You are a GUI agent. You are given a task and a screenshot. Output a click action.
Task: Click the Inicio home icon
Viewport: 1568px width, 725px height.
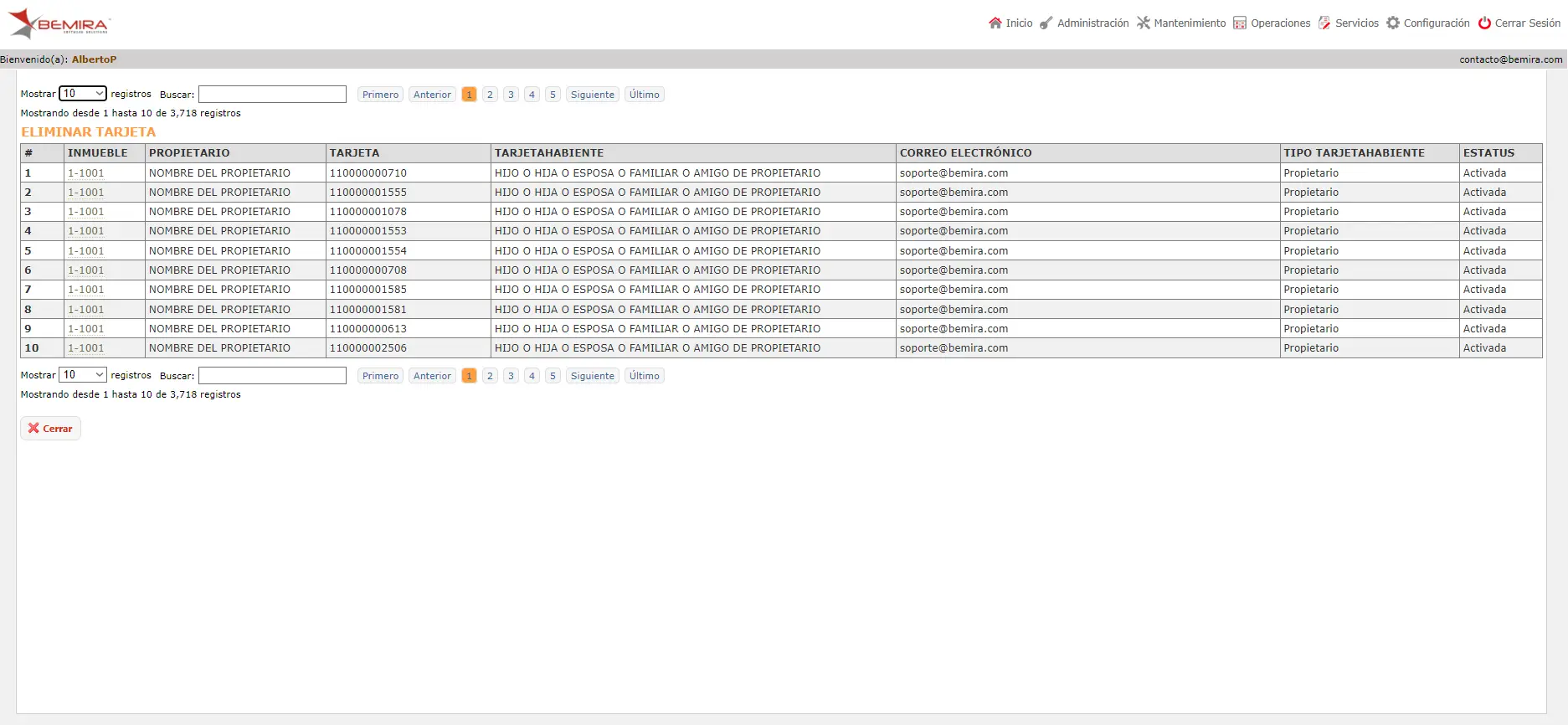tap(995, 23)
